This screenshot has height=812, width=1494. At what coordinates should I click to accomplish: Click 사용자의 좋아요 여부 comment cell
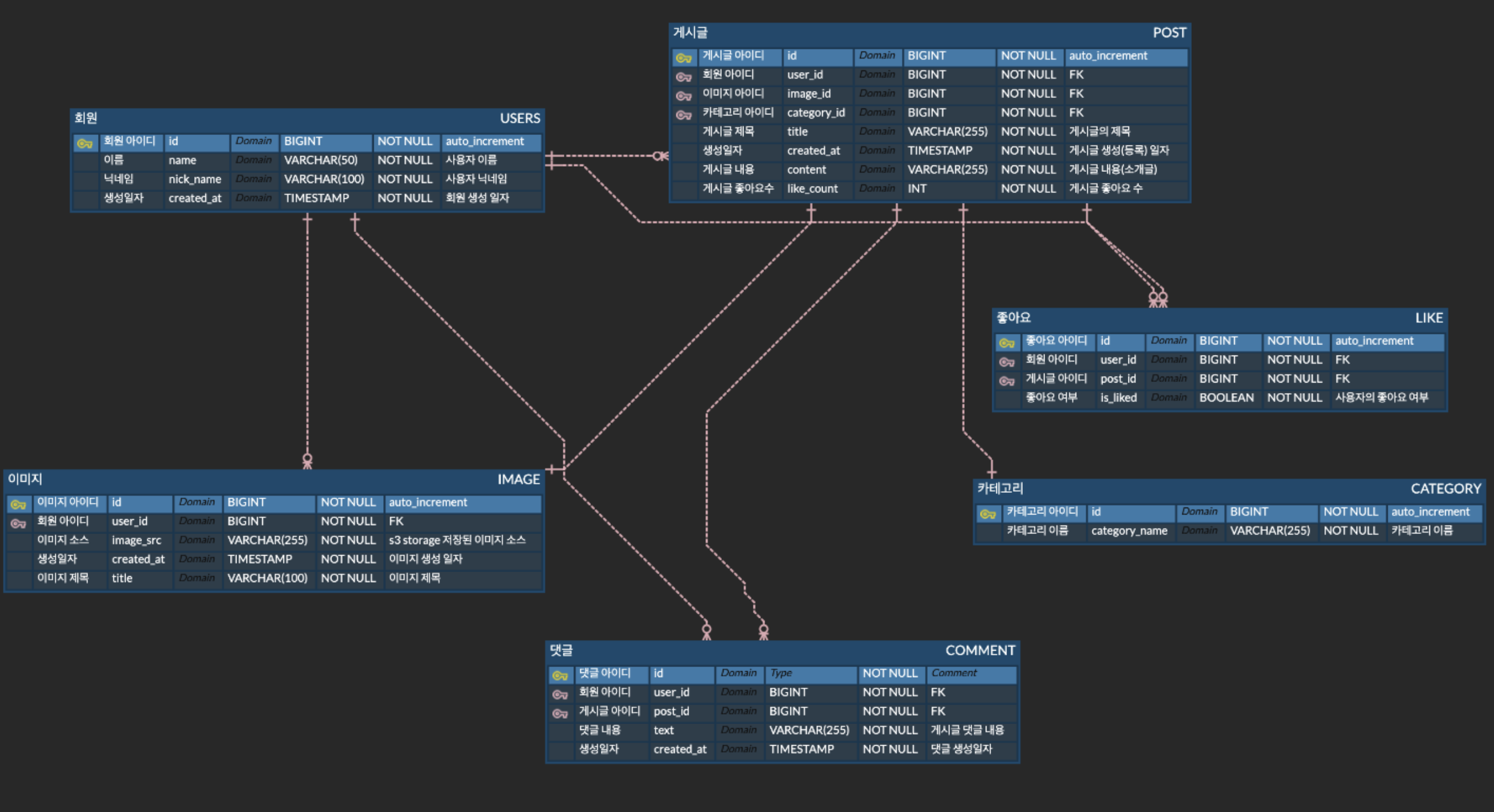1381,397
